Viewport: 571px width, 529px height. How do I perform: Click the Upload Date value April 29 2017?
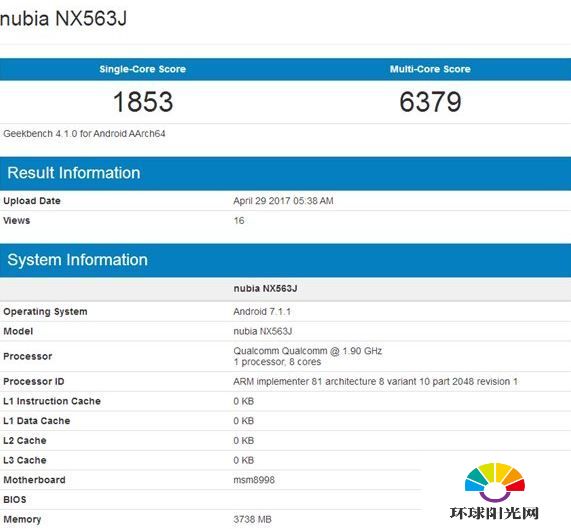[283, 201]
